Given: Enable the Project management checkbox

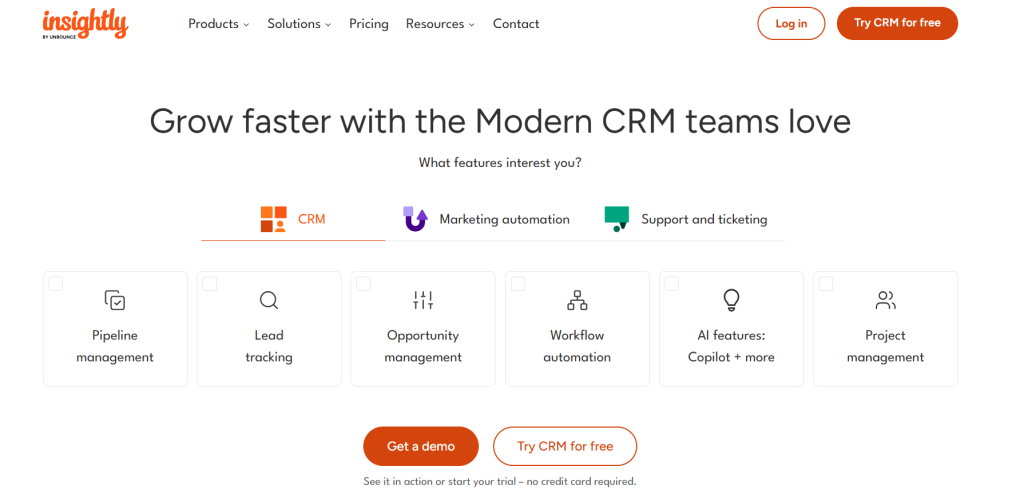Looking at the screenshot, I should click(x=826, y=284).
